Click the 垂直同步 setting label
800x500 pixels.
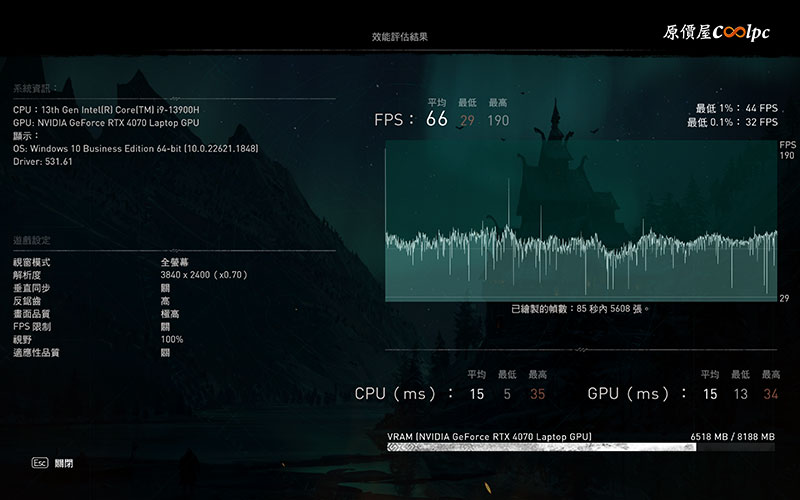(32, 288)
